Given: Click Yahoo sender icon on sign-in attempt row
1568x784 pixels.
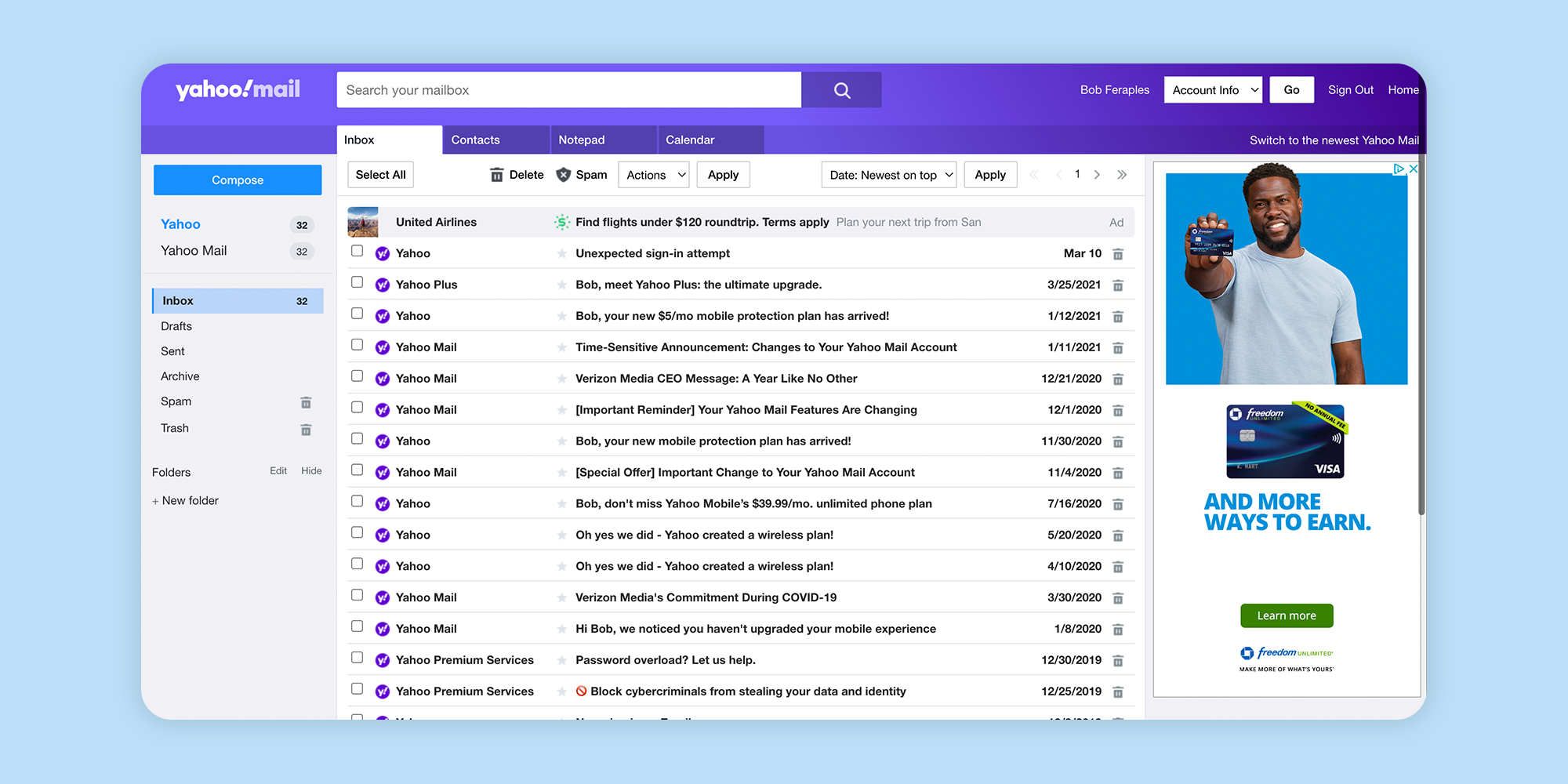Looking at the screenshot, I should (x=383, y=254).
